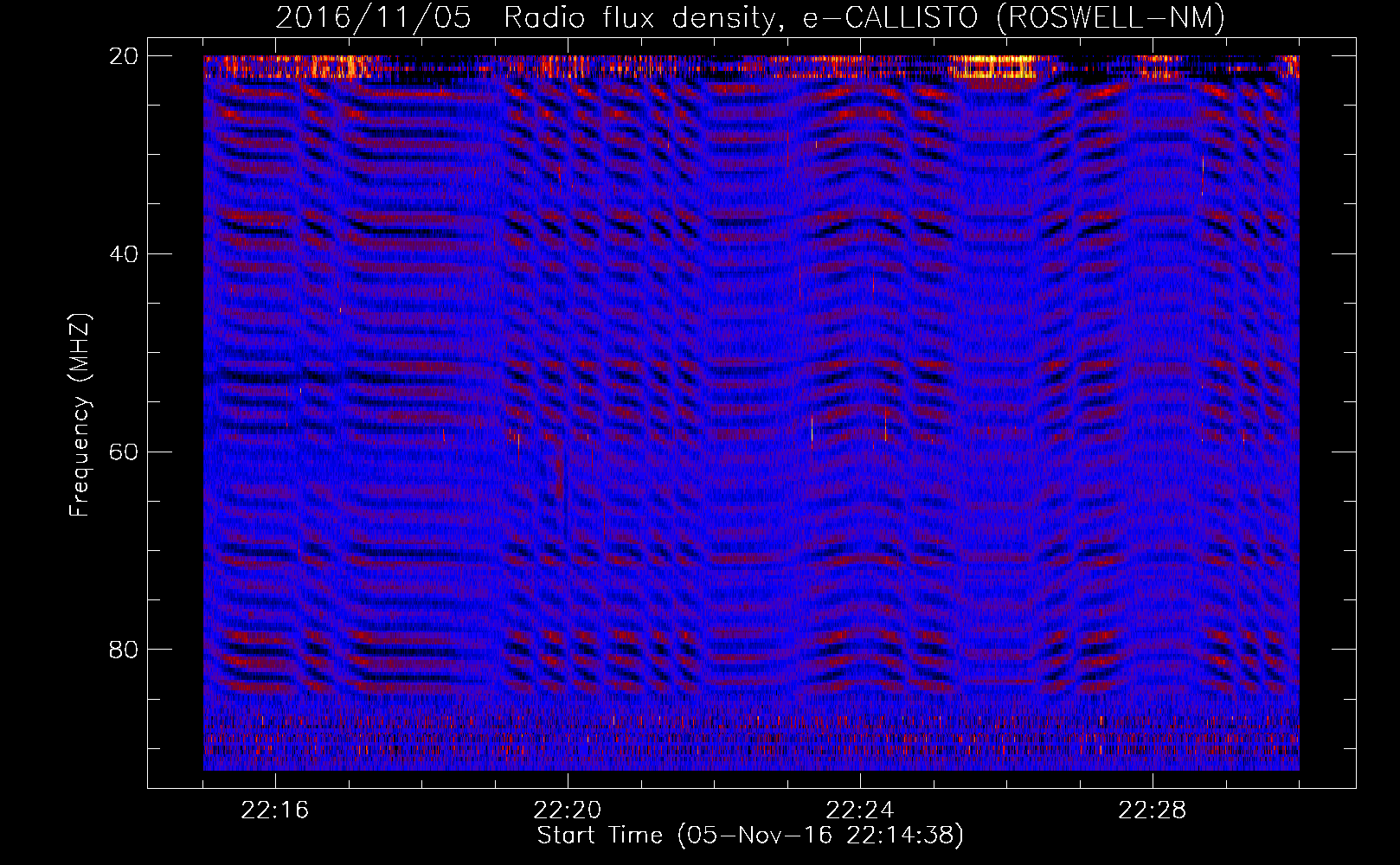Click the 22:28 time tick label

(1153, 811)
